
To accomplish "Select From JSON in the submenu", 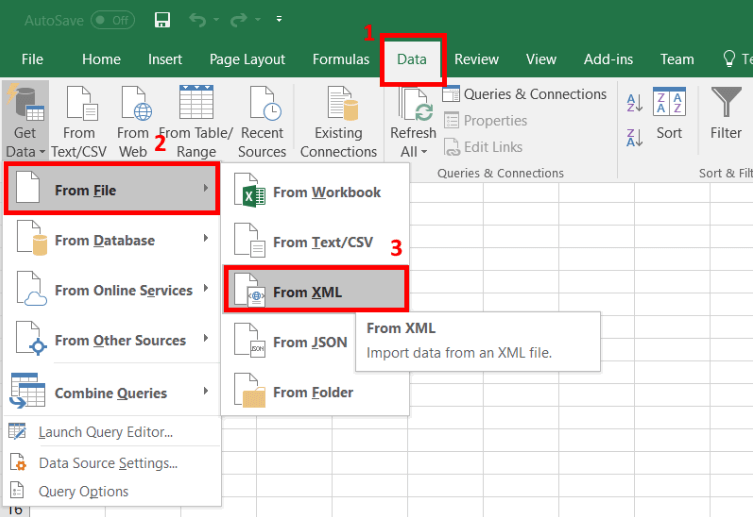I will coord(310,342).
